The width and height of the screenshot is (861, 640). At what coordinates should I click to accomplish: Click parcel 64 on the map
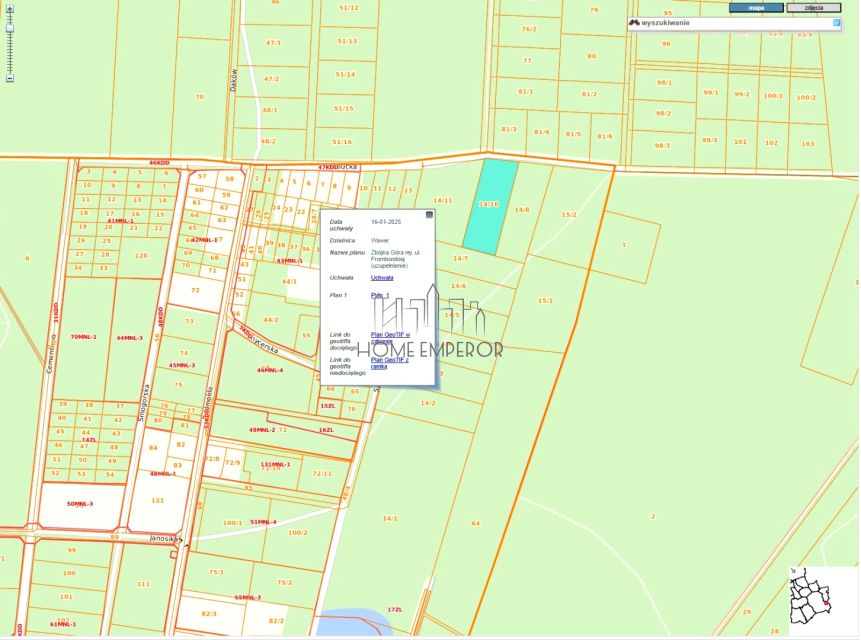coord(475,523)
